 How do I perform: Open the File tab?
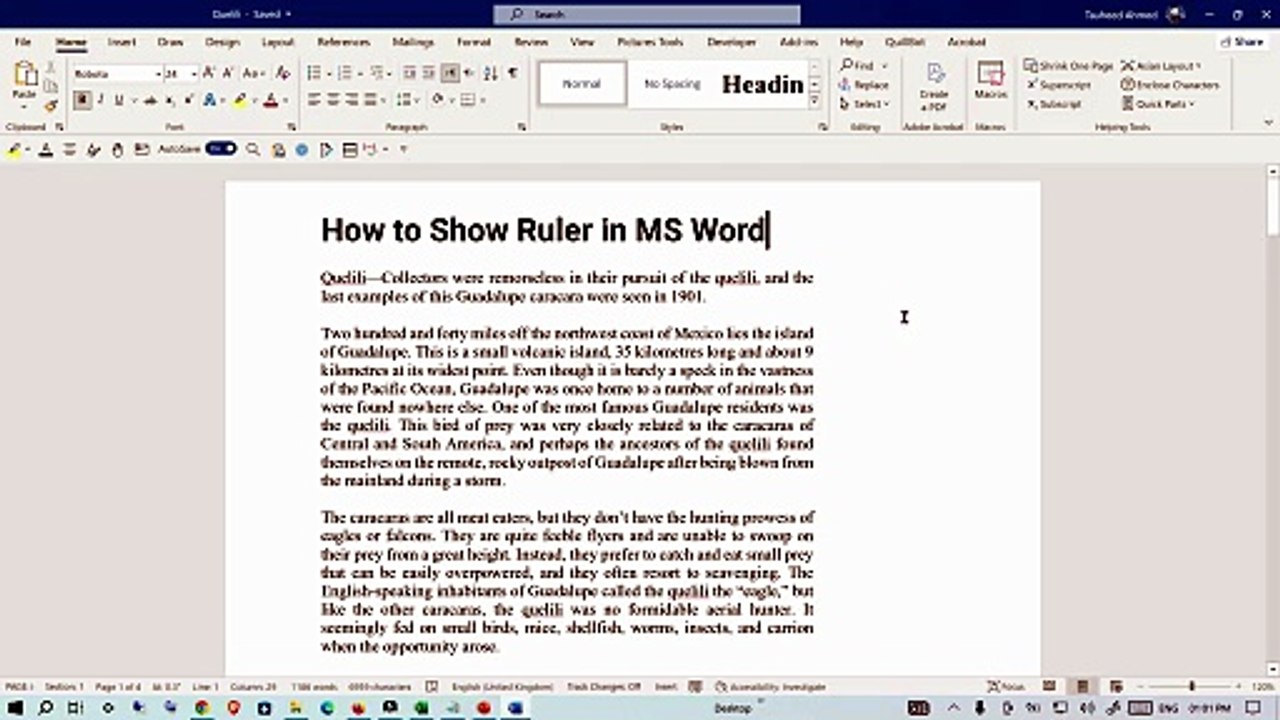[22, 42]
